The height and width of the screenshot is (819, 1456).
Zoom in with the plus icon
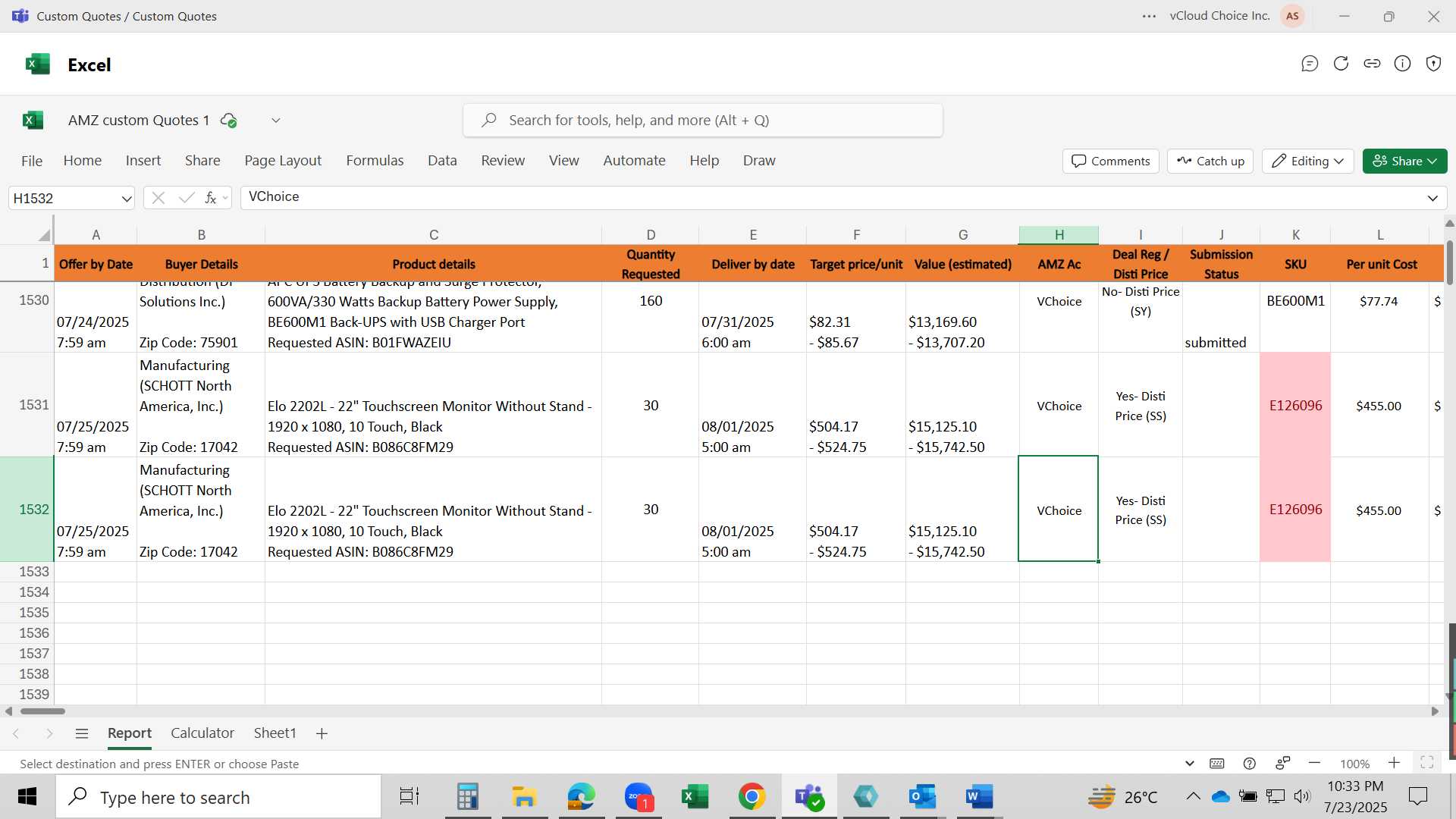pos(1394,763)
